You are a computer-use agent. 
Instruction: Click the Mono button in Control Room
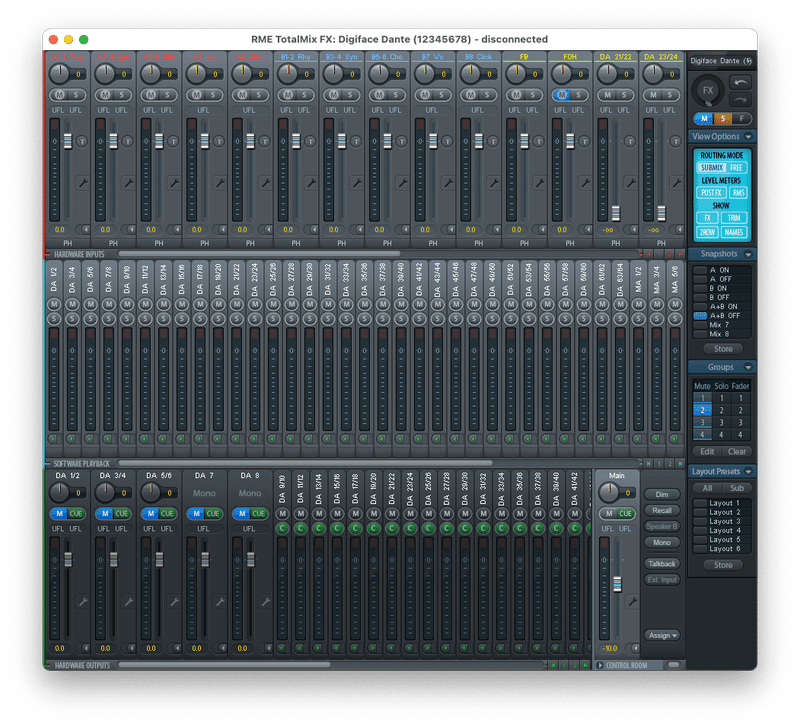(662, 542)
